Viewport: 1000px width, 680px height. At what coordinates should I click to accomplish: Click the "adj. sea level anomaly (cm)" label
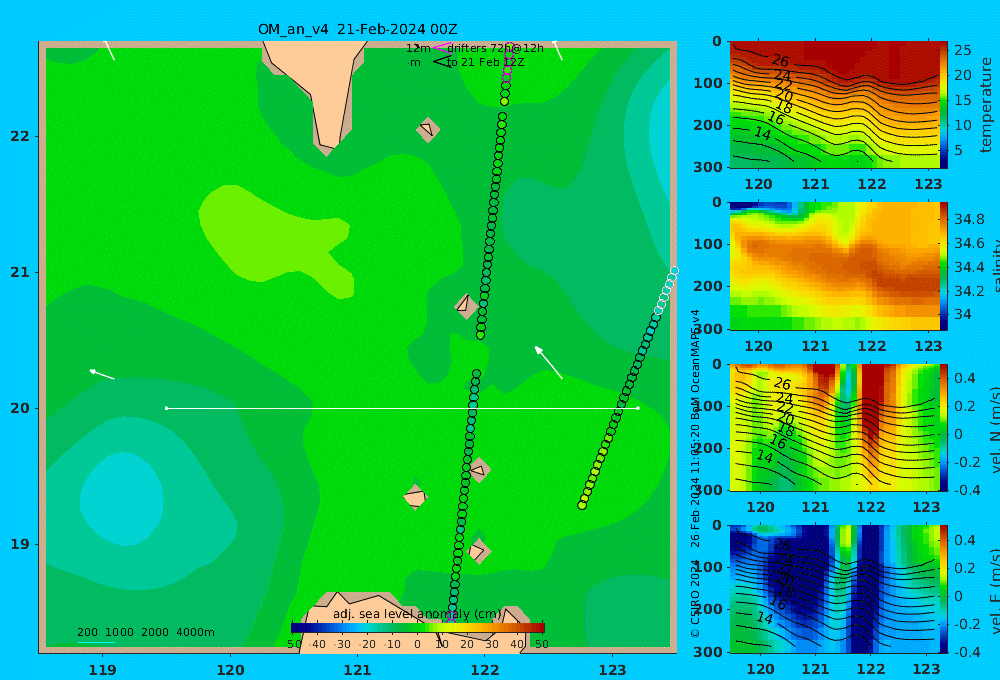click(417, 614)
